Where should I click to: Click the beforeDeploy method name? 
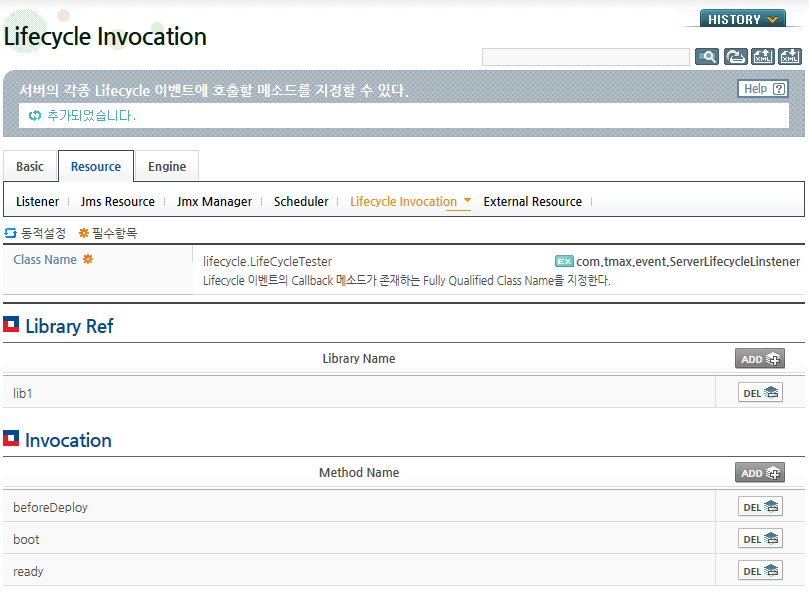50,507
